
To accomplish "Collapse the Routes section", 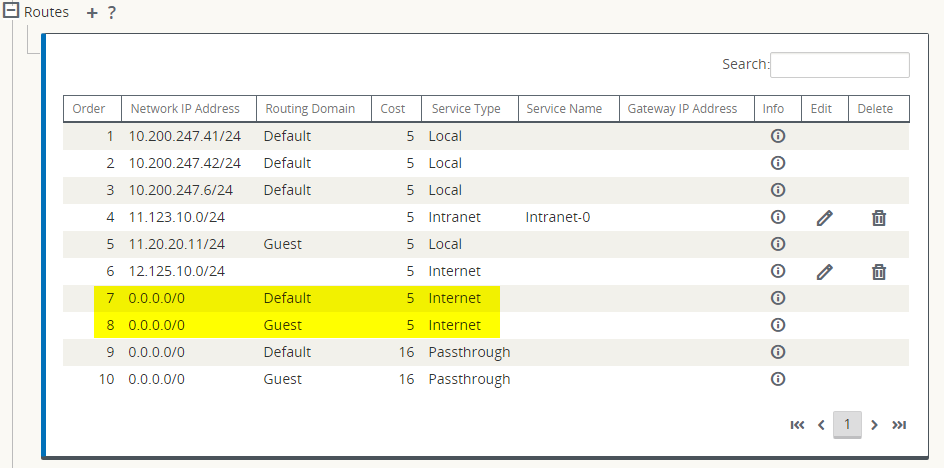I will tap(11, 11).
